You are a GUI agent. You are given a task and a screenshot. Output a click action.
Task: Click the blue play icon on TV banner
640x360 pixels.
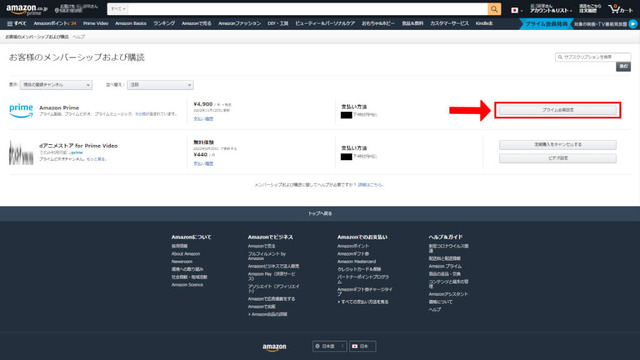[633, 24]
